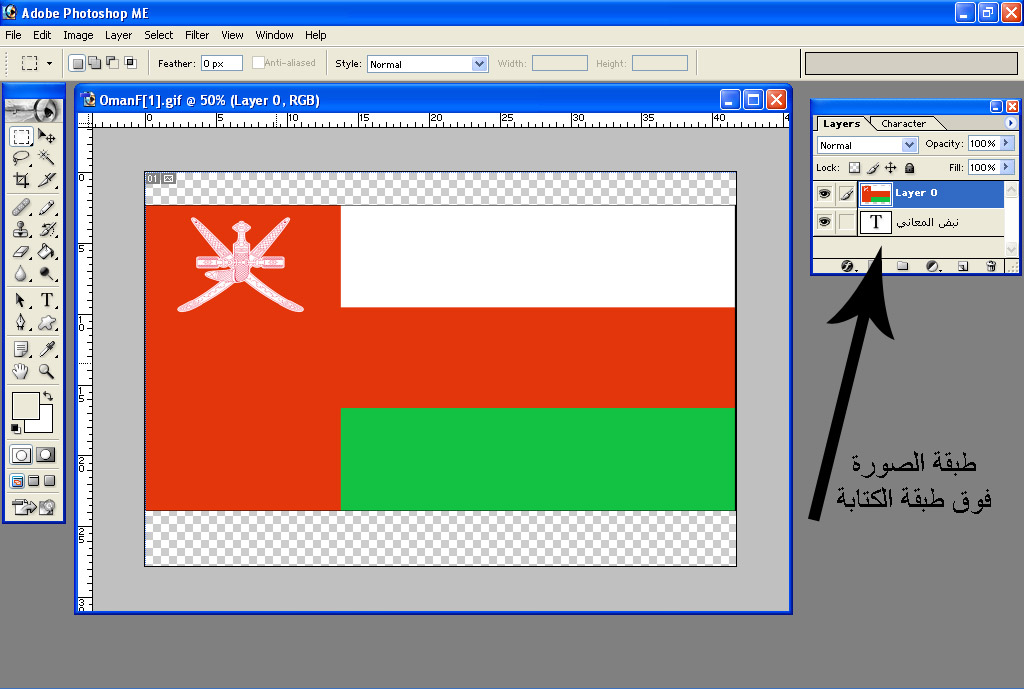
Task: Select the Rectangular Marquee tool in the toolbox
Action: click(x=21, y=136)
